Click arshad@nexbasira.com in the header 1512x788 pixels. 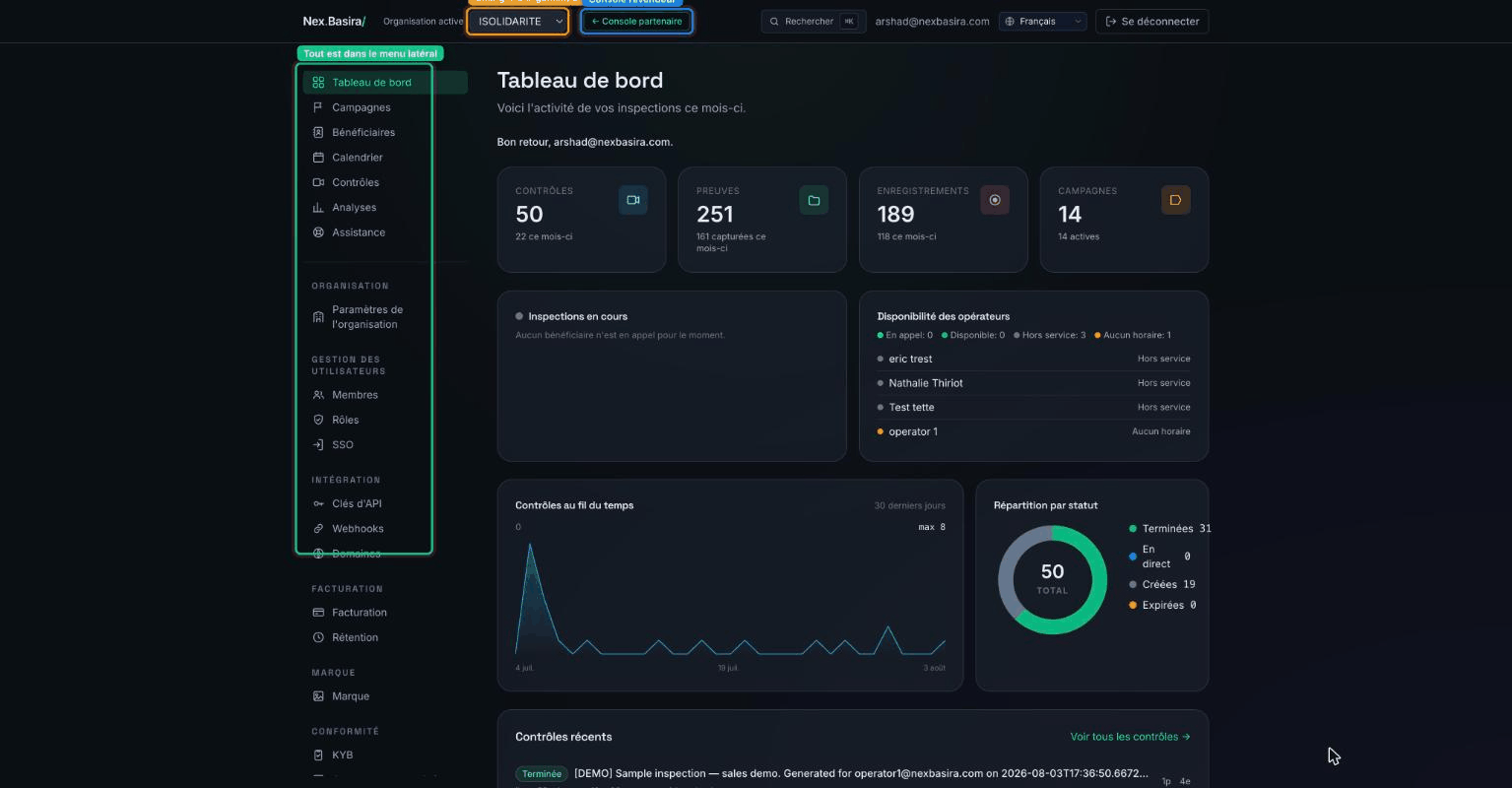(x=932, y=22)
